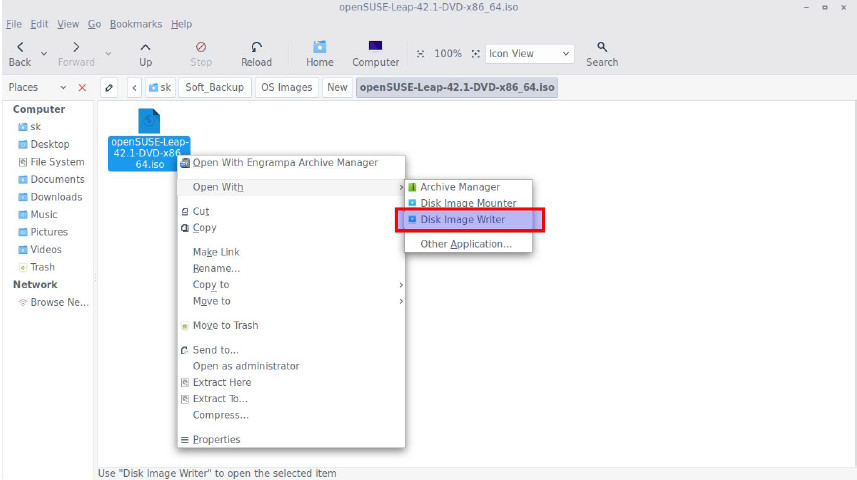Reset zoom via 100% label
857x480 pixels.
tap(448, 54)
